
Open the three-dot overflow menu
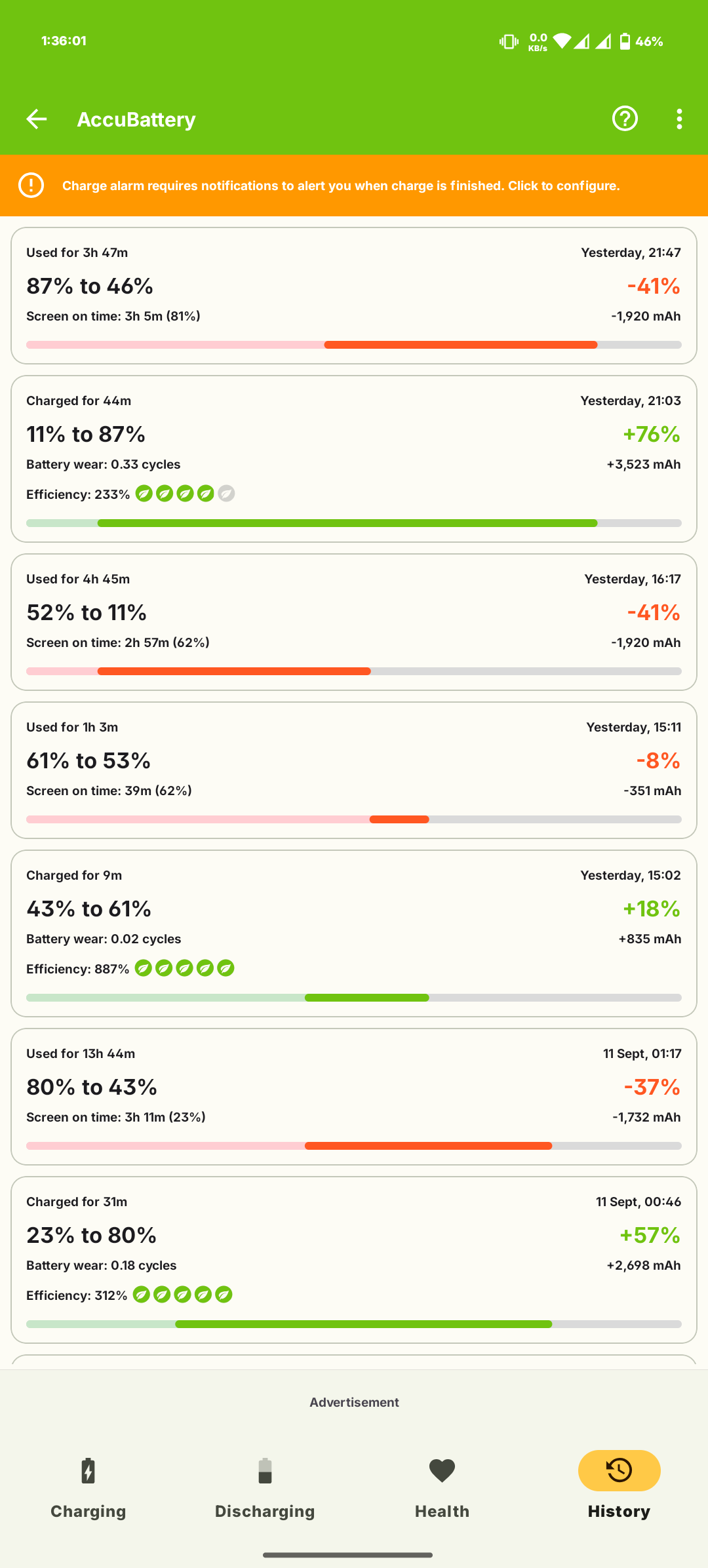click(x=679, y=119)
